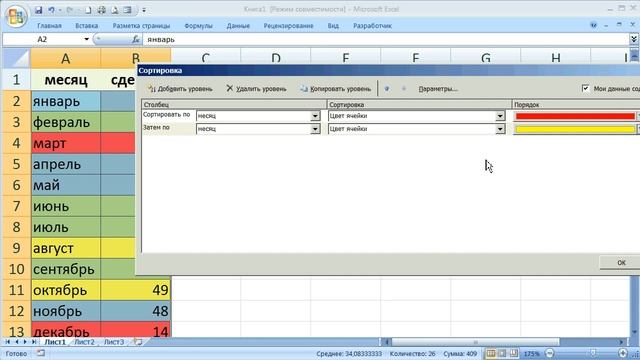Open the Главная ribbon tab
Viewport: 640px width, 360px height.
click(49, 26)
